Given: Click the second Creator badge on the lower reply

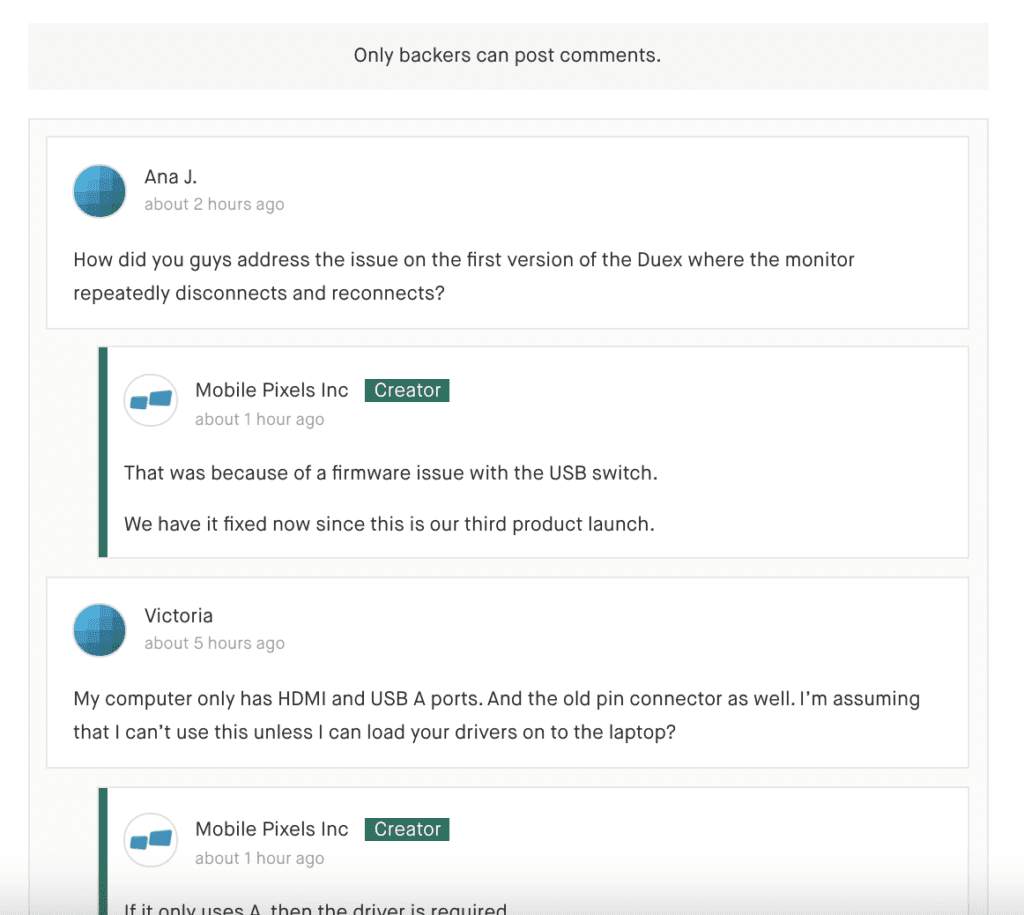Looking at the screenshot, I should click(x=406, y=829).
